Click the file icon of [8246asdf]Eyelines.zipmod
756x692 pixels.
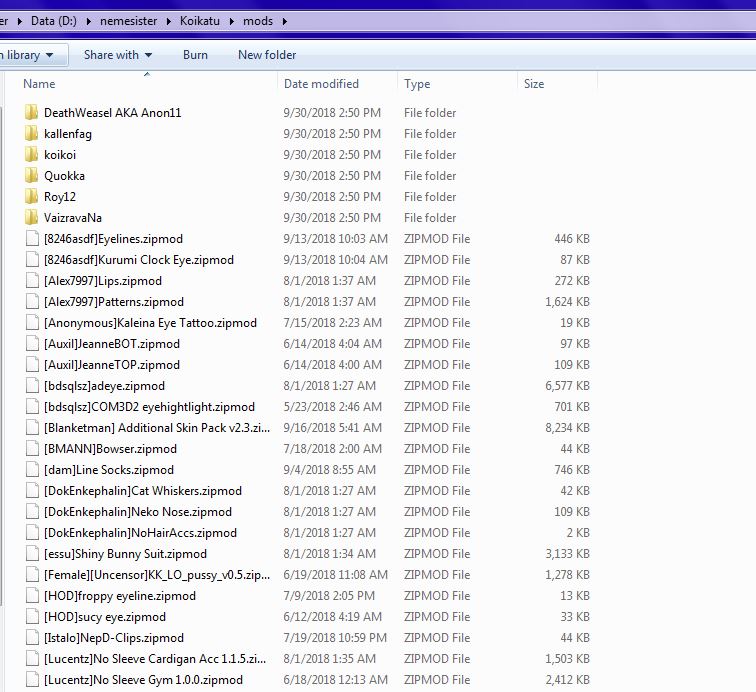(32, 239)
